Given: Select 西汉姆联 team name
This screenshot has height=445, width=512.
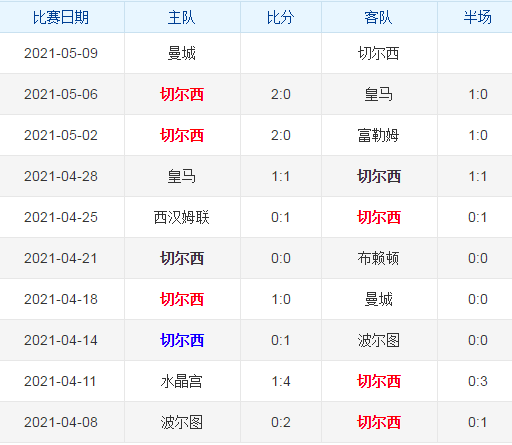Looking at the screenshot, I should pyautogui.click(x=182, y=217).
